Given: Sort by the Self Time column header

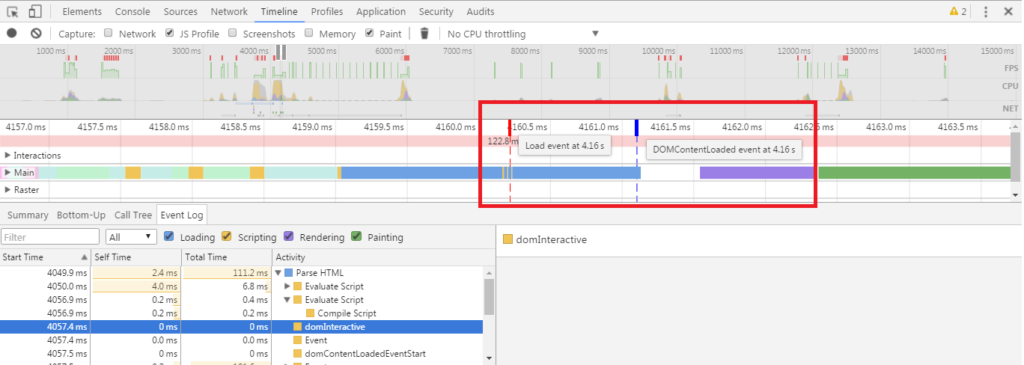Looking at the screenshot, I should pos(136,257).
